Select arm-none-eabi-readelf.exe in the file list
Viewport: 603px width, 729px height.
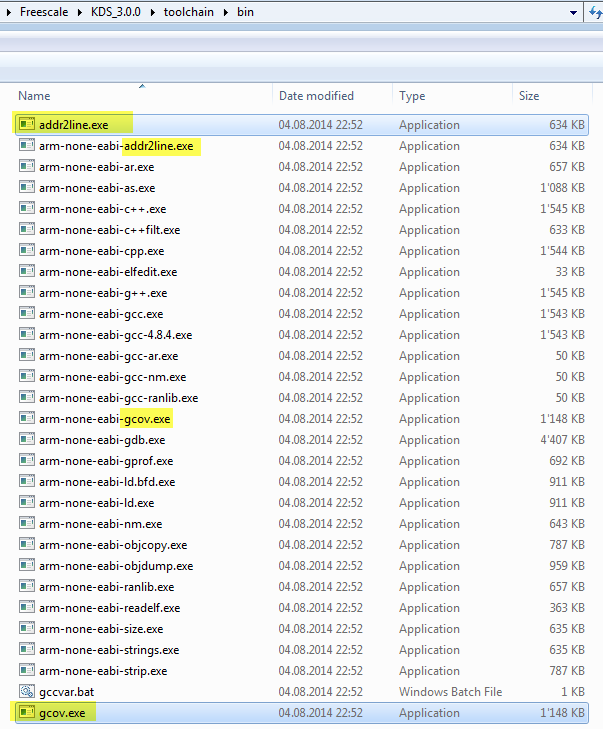click(x=110, y=608)
